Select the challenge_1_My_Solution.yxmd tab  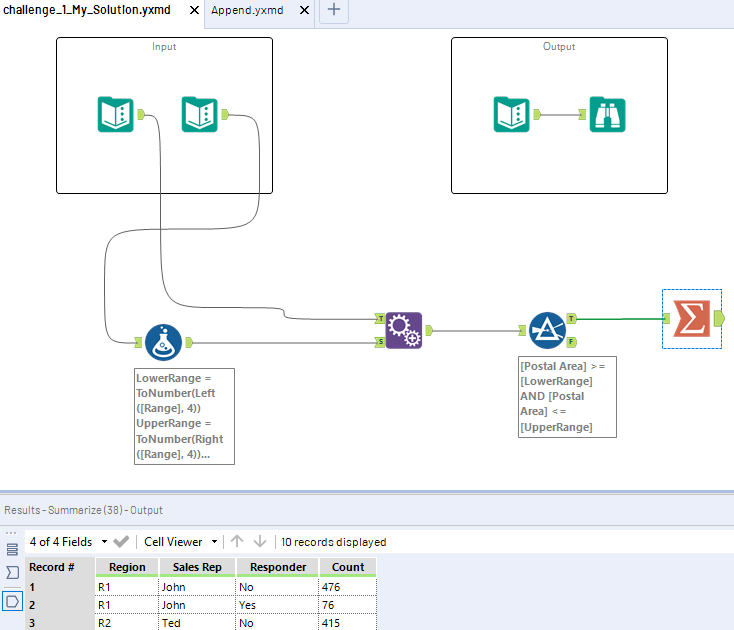[86, 10]
